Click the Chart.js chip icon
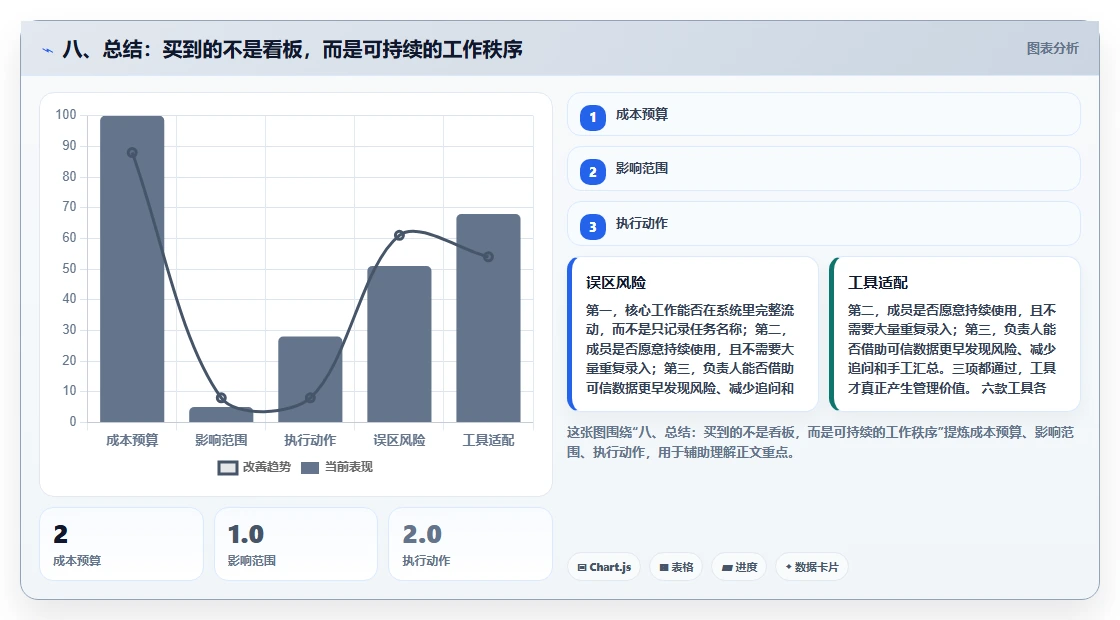The image size is (1120, 620). coord(582,567)
